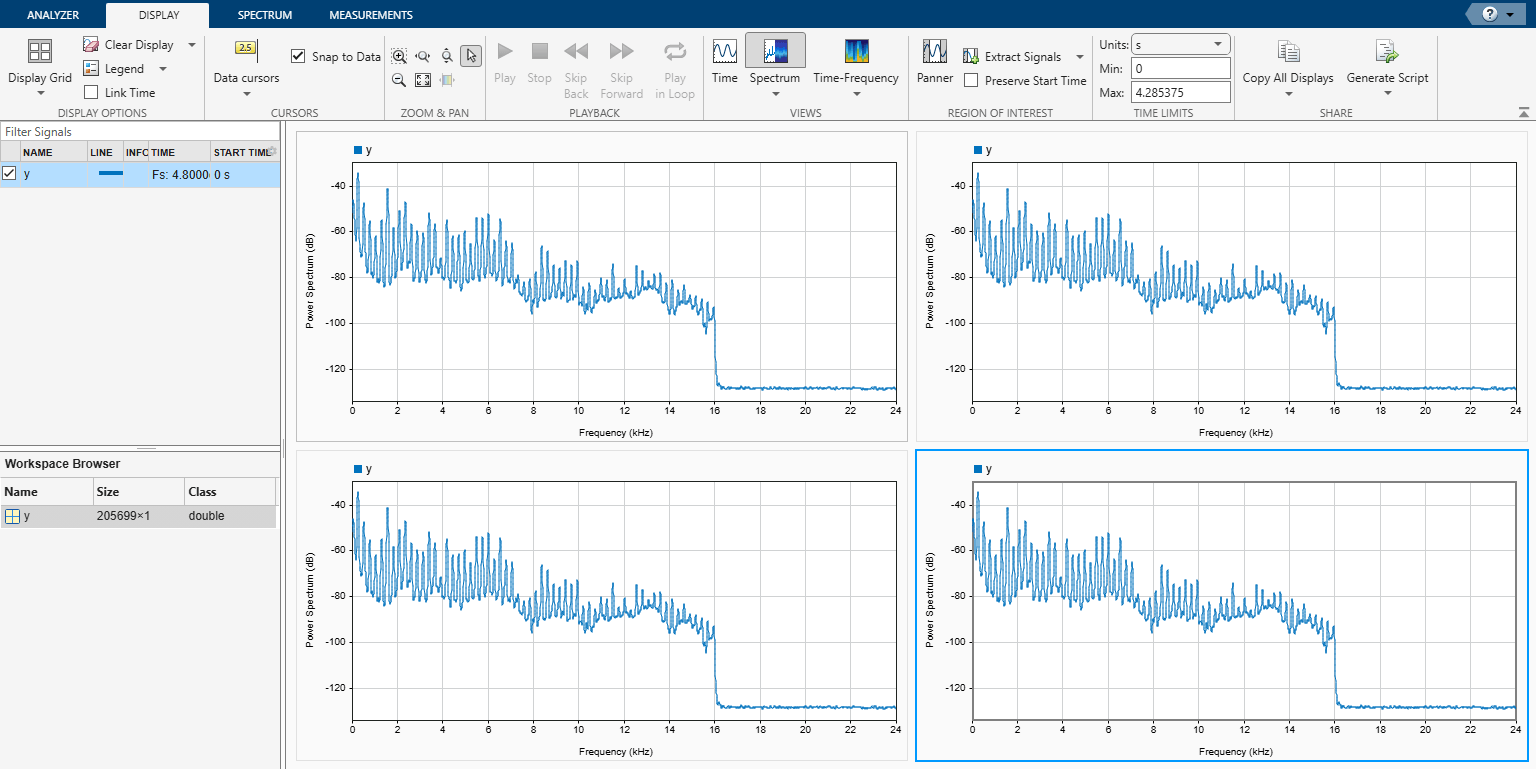Click the Skip Back button

[x=576, y=51]
